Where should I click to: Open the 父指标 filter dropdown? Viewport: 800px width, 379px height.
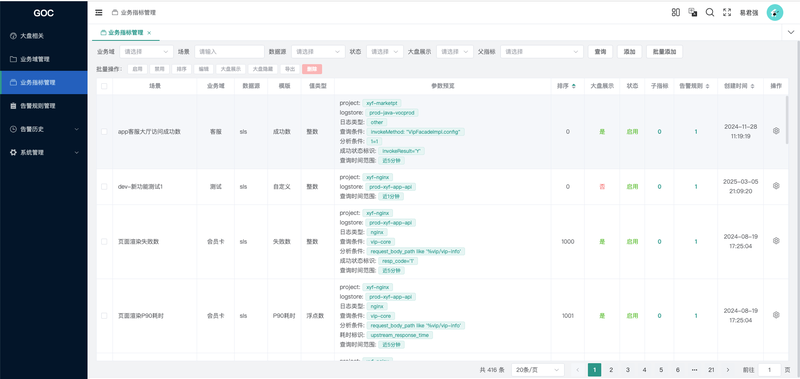click(542, 52)
